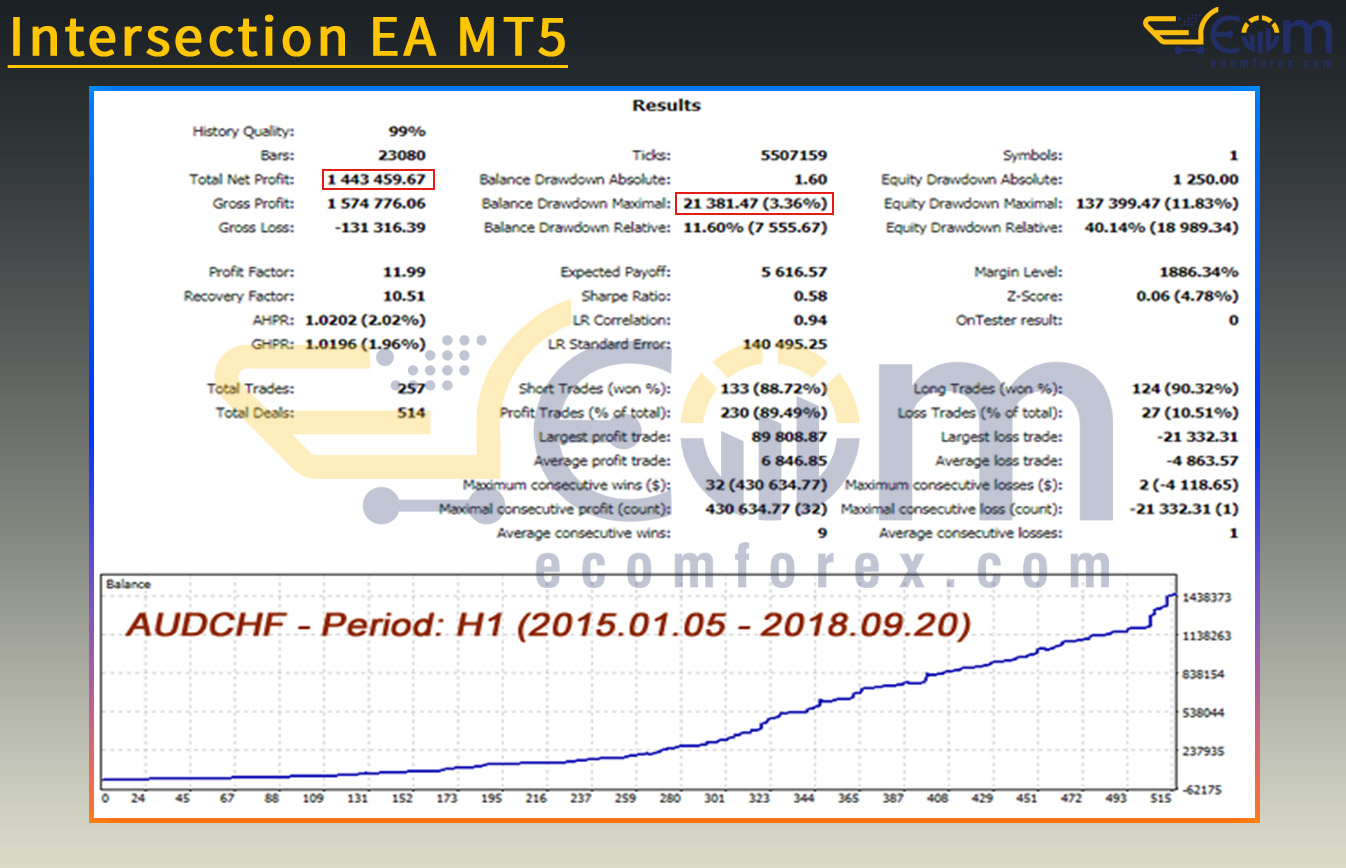Select LR Correlation value 0.94

coord(812,320)
